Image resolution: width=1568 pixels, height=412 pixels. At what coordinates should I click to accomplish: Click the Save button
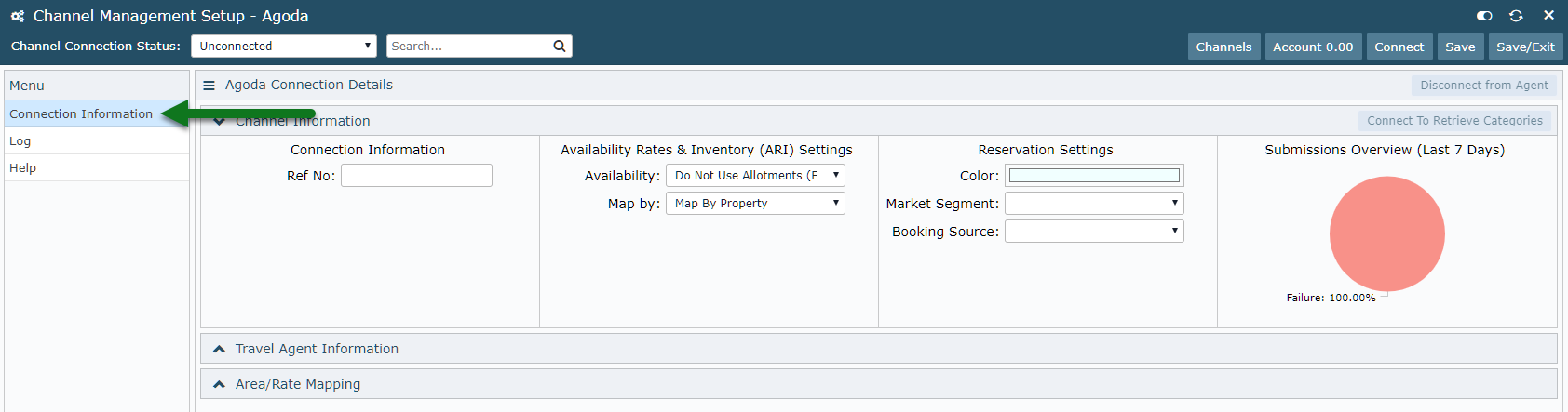click(x=1460, y=47)
